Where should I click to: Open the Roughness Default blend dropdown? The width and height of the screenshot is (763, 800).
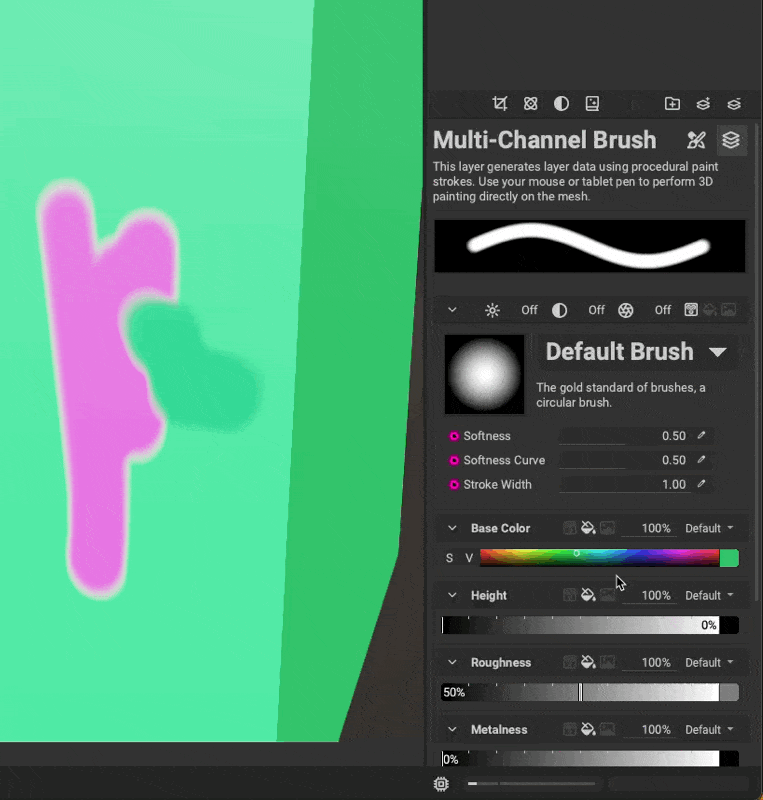coord(709,662)
